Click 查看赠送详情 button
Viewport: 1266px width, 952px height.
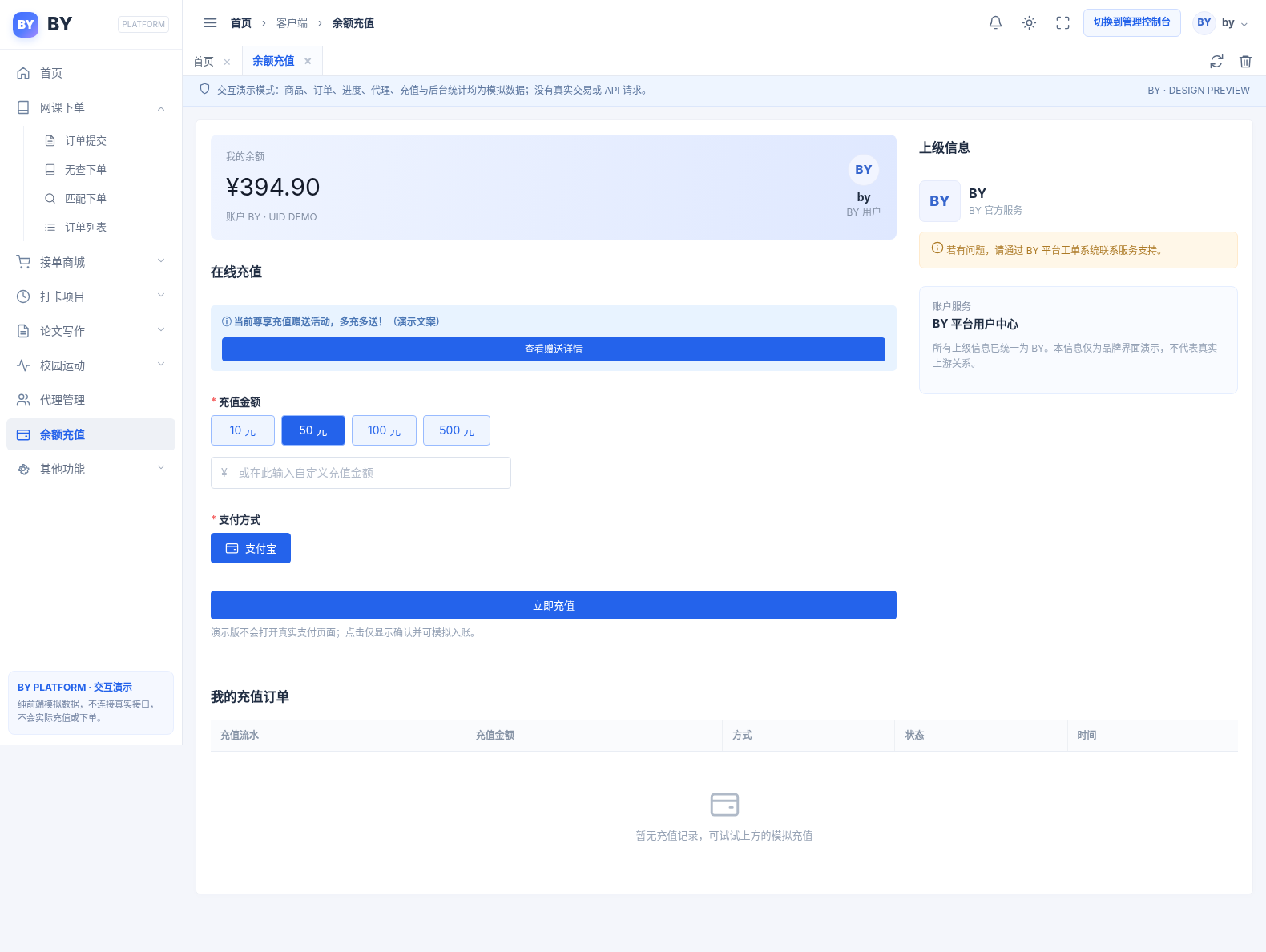554,349
